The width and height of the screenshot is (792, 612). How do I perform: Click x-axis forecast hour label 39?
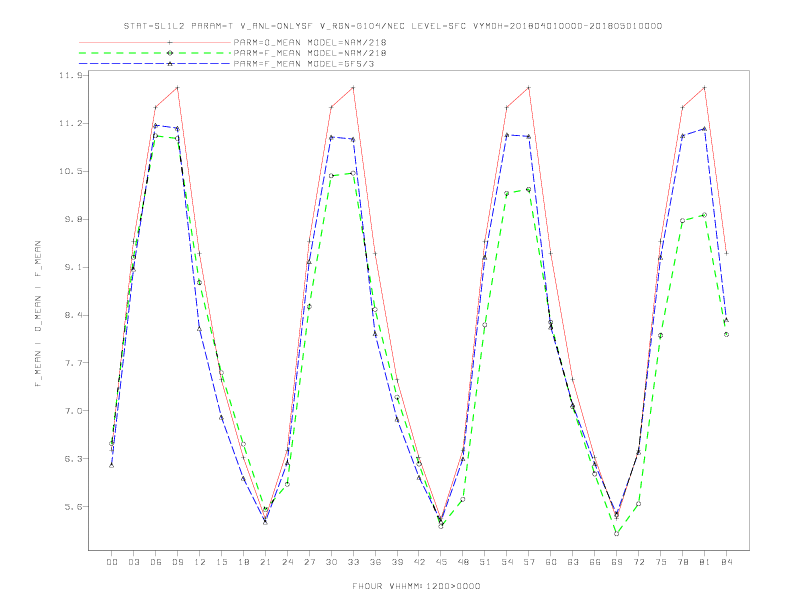point(398,562)
